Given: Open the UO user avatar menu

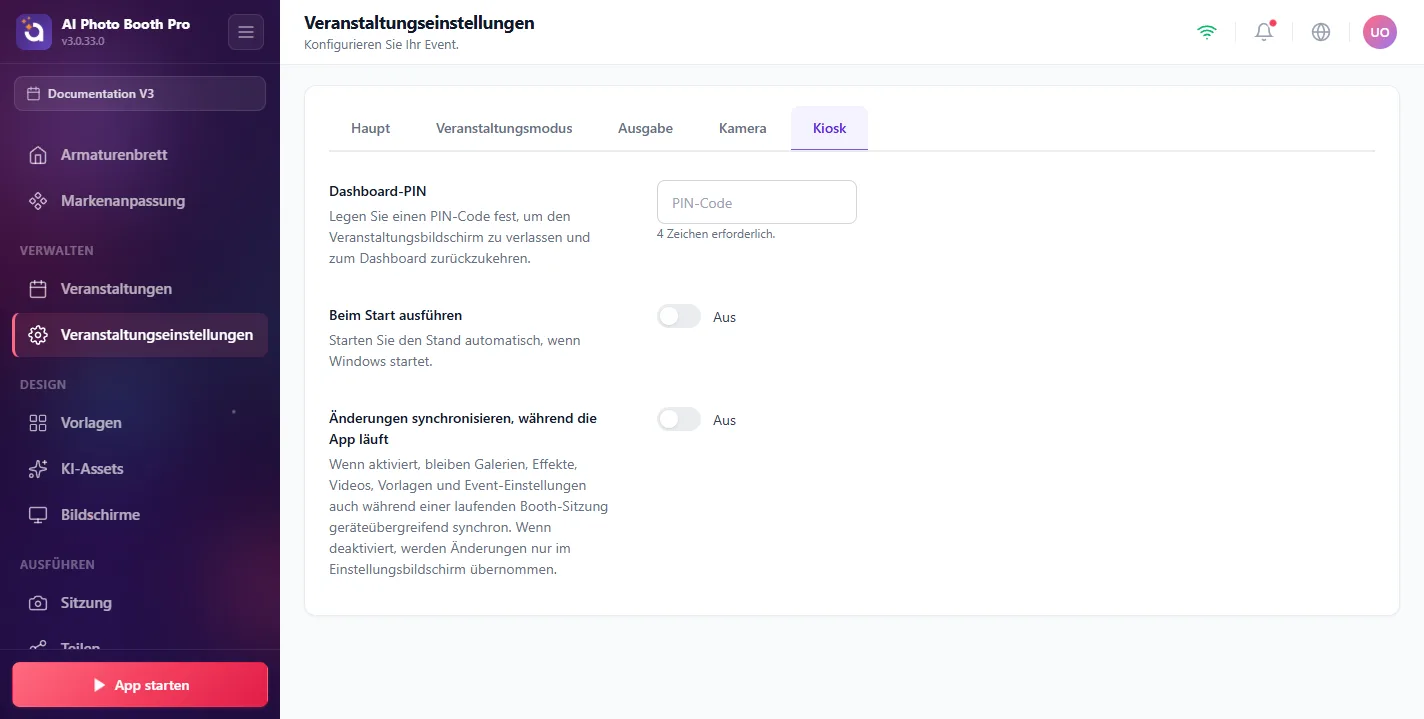Looking at the screenshot, I should coord(1380,32).
